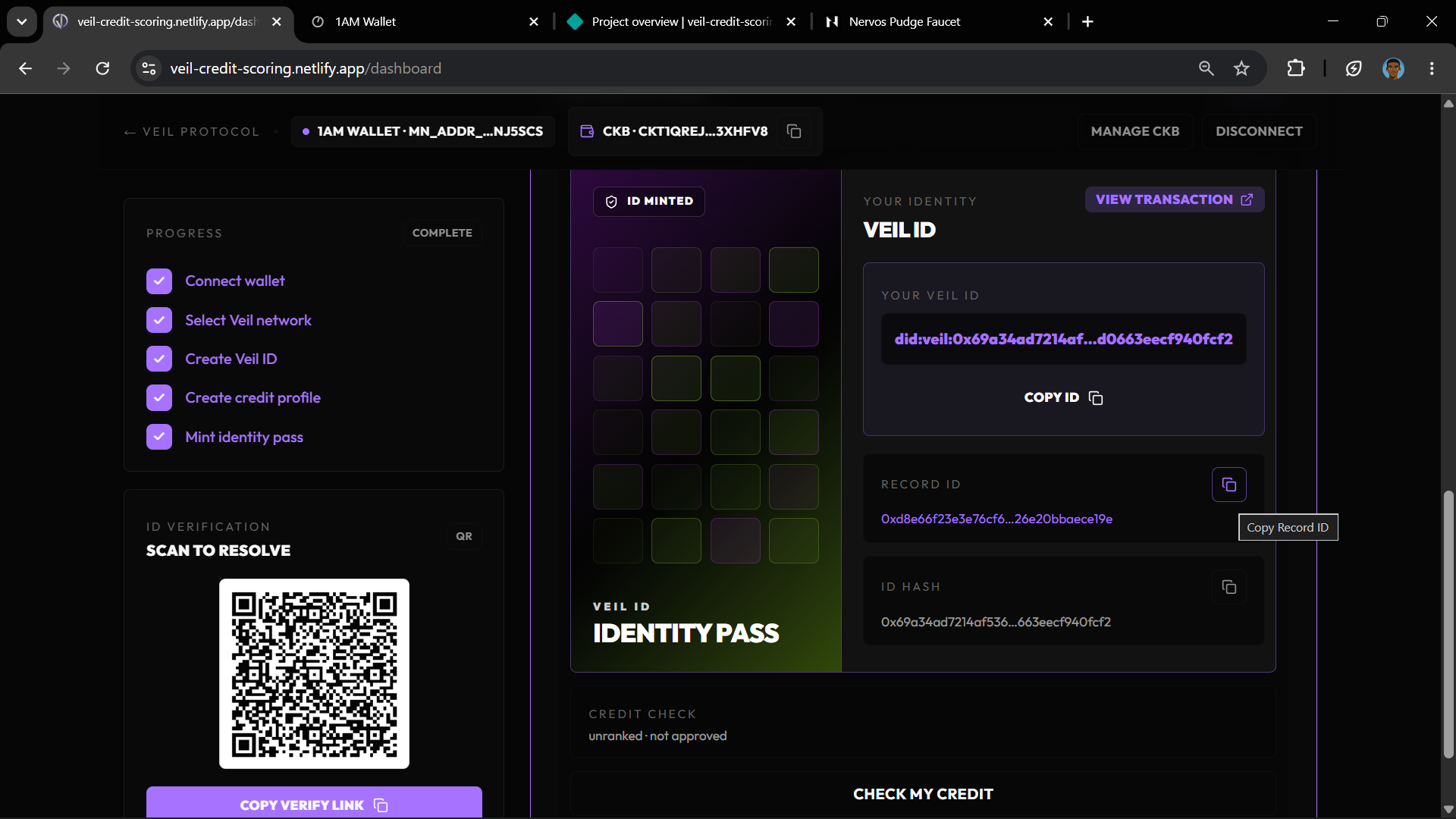This screenshot has width=1456, height=819.
Task: Click the Identity Pass card title
Action: click(x=686, y=633)
